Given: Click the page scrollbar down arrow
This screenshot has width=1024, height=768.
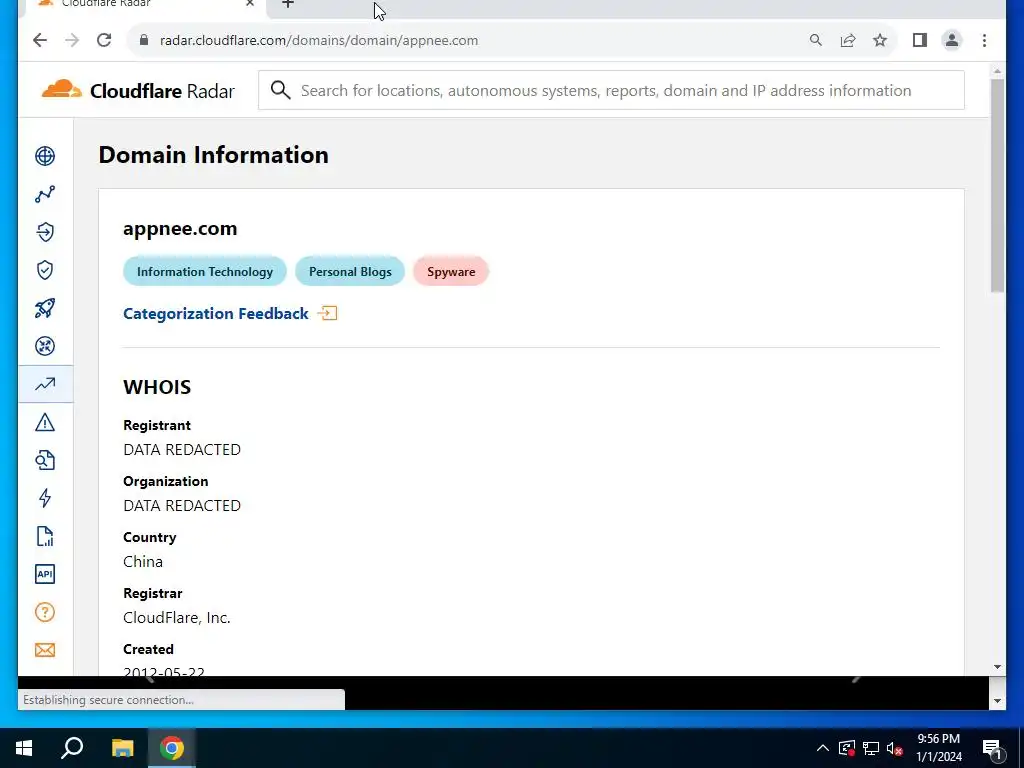Looking at the screenshot, I should (x=997, y=667).
